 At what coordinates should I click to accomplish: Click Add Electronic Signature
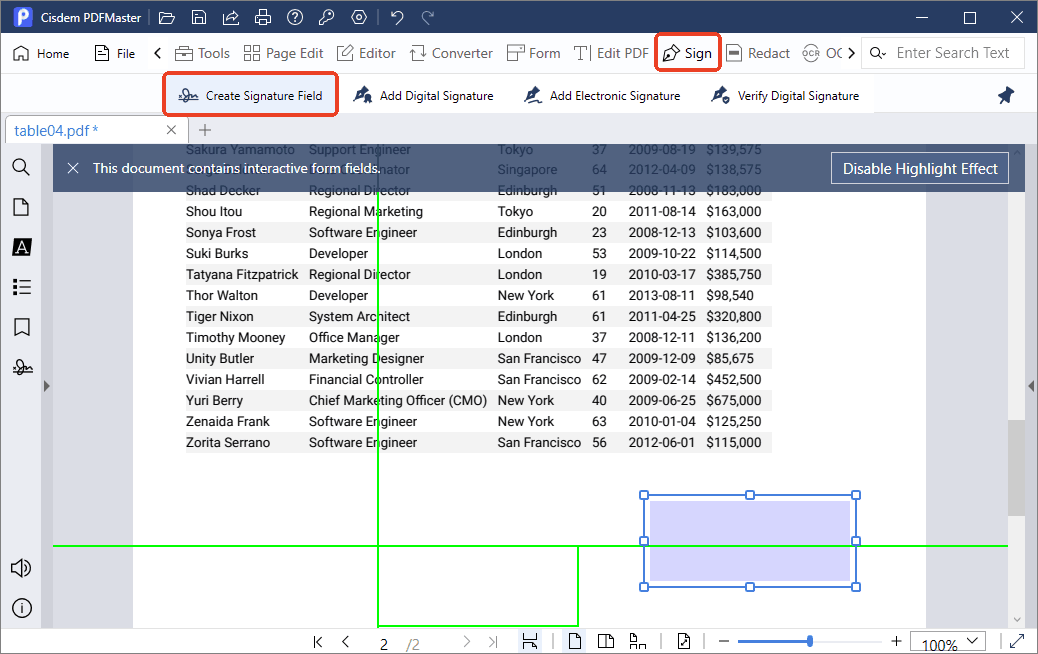[x=602, y=95]
